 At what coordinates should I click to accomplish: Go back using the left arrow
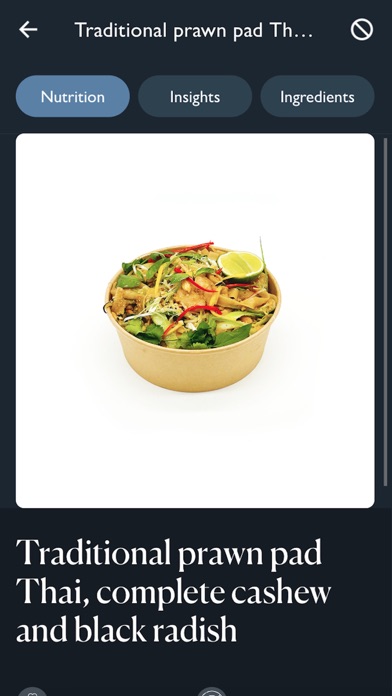(x=28, y=30)
